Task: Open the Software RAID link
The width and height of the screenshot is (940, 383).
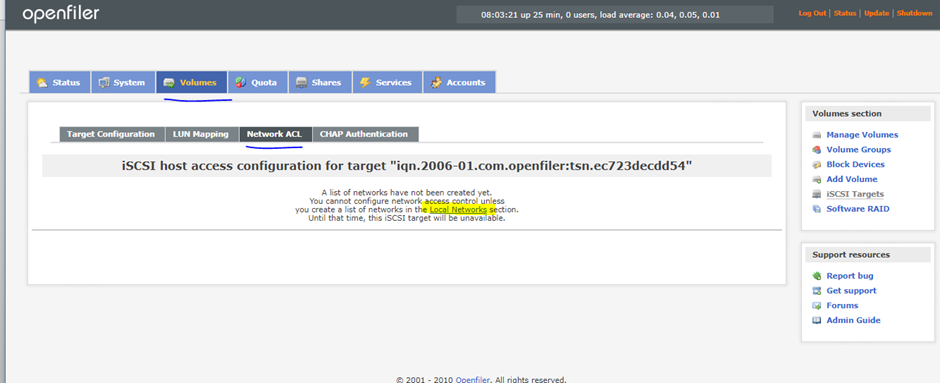Action: tap(858, 209)
